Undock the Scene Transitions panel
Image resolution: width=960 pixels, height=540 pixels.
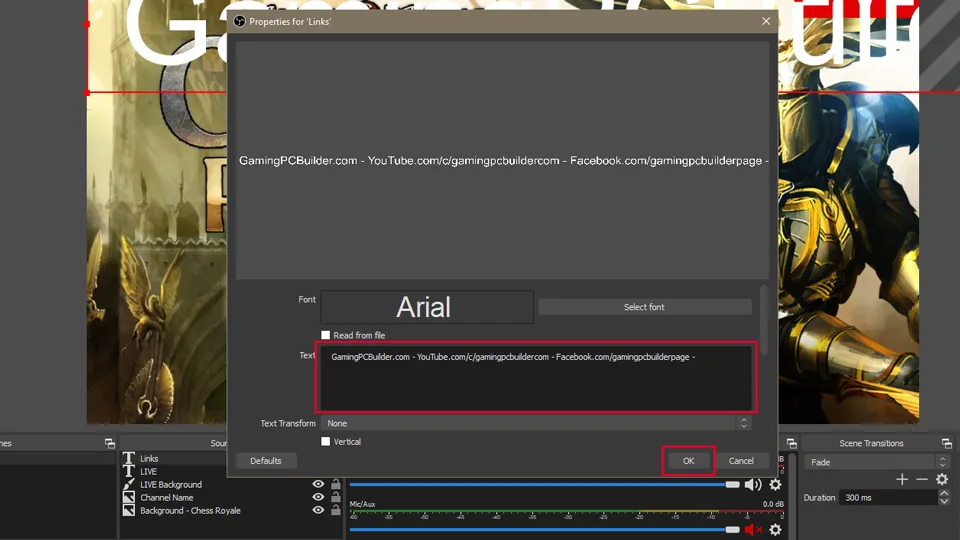[947, 443]
